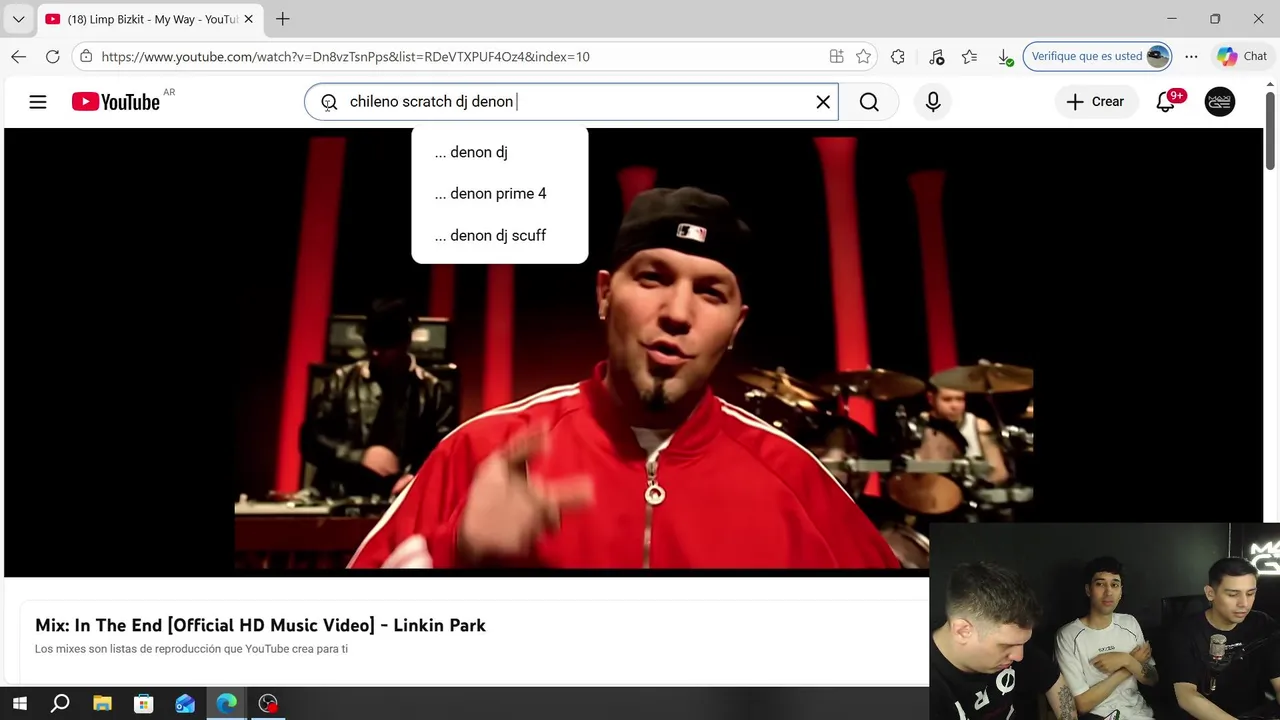Click the Limp Bizkit video player
This screenshot has height=720, width=1280.
(633, 352)
